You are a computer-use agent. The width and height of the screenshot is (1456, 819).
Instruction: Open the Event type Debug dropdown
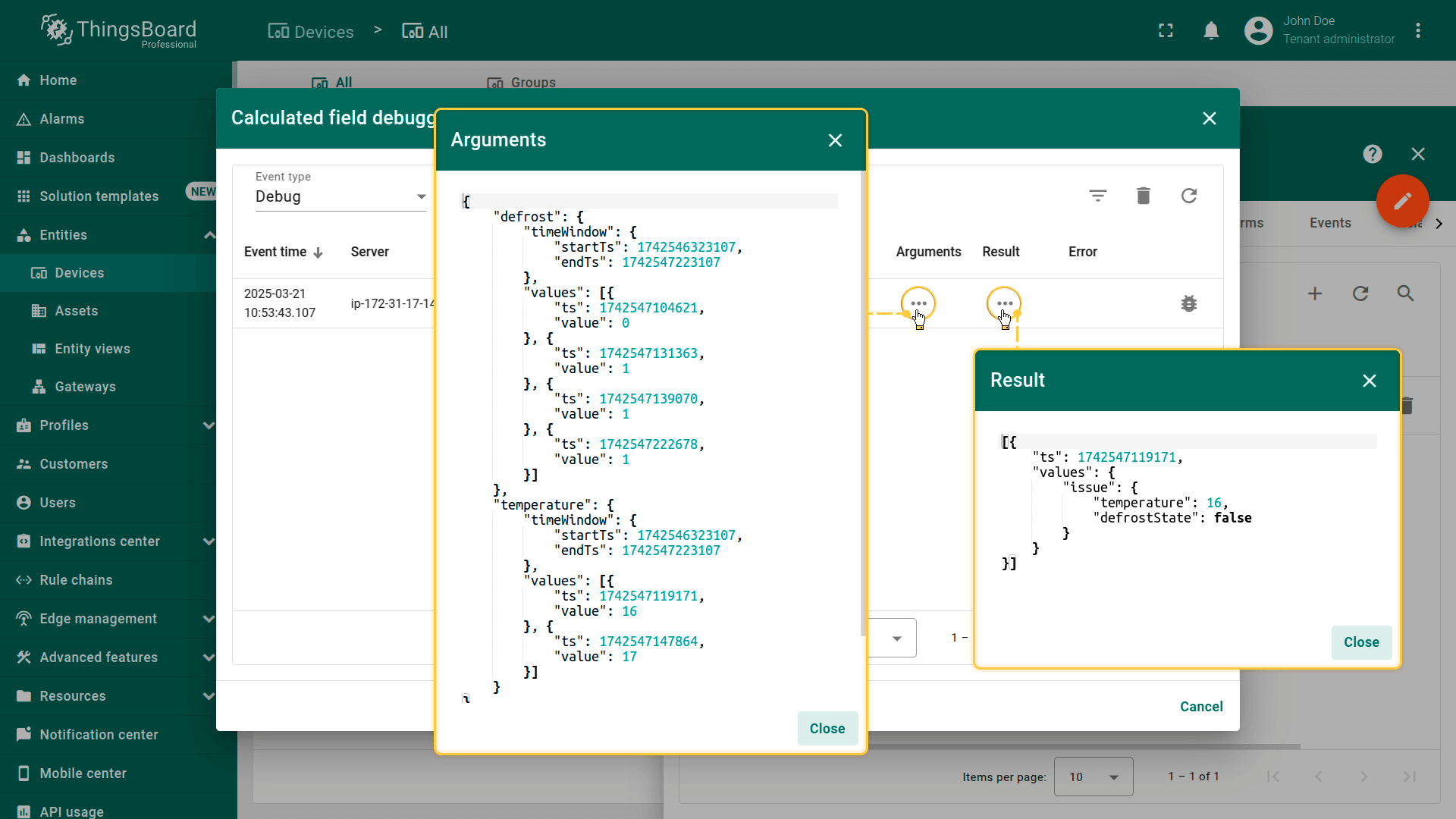click(x=340, y=197)
